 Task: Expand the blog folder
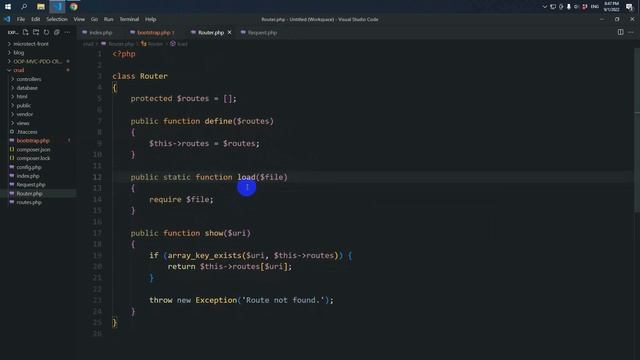[x=19, y=53]
